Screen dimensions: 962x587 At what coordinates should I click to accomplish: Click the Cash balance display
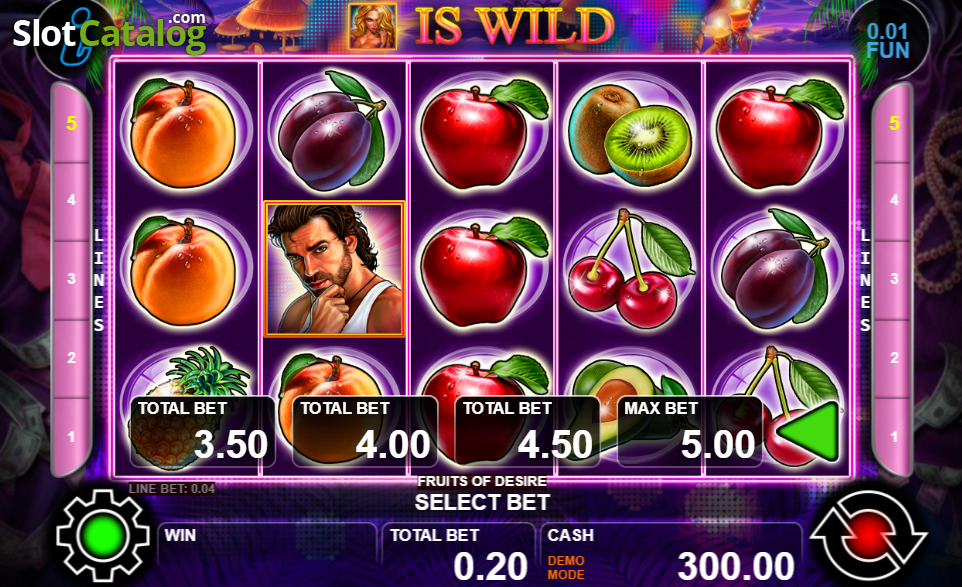(x=672, y=554)
